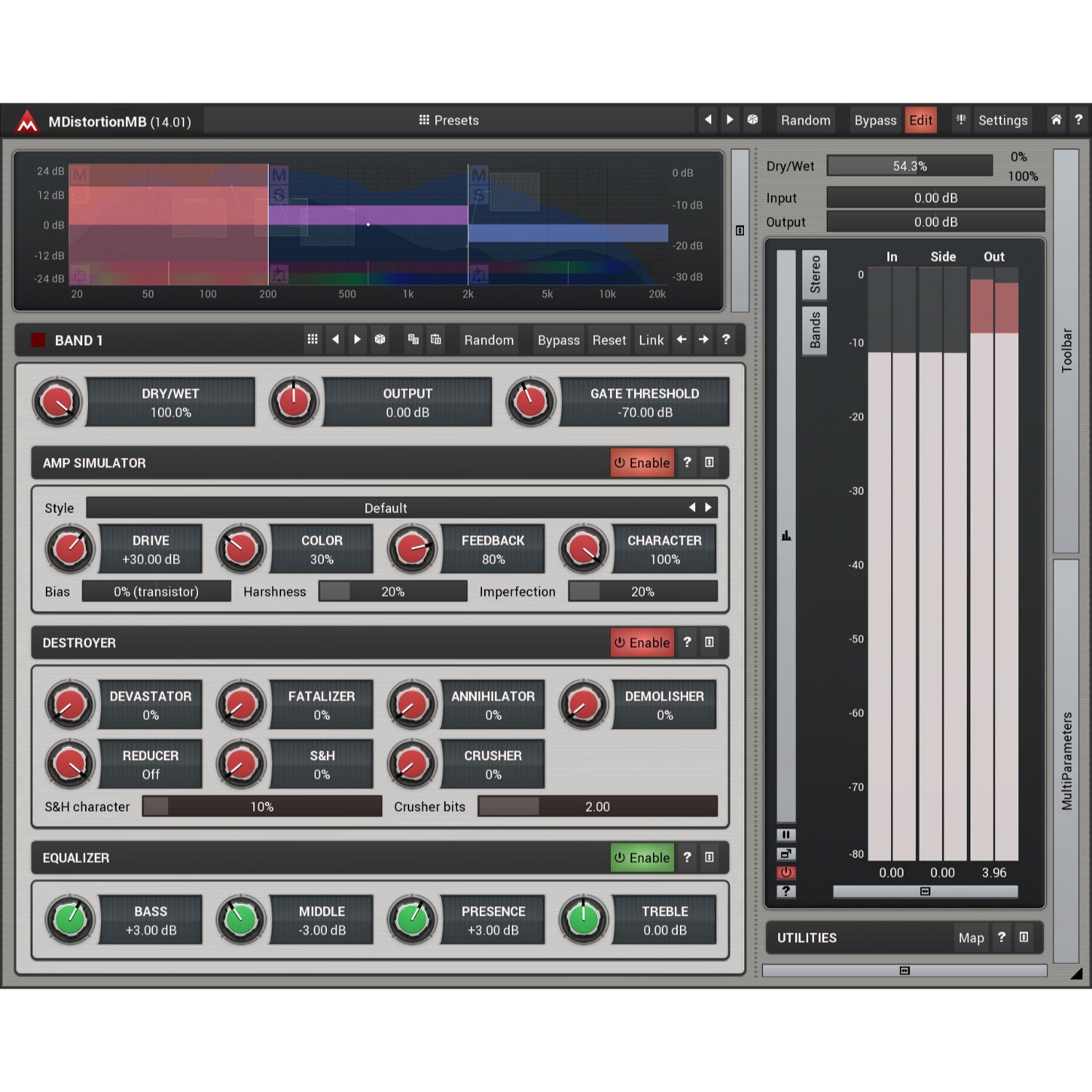Adjust the Dry/Wet 54.3% slider
The height and width of the screenshot is (1092, 1092).
[x=910, y=166]
